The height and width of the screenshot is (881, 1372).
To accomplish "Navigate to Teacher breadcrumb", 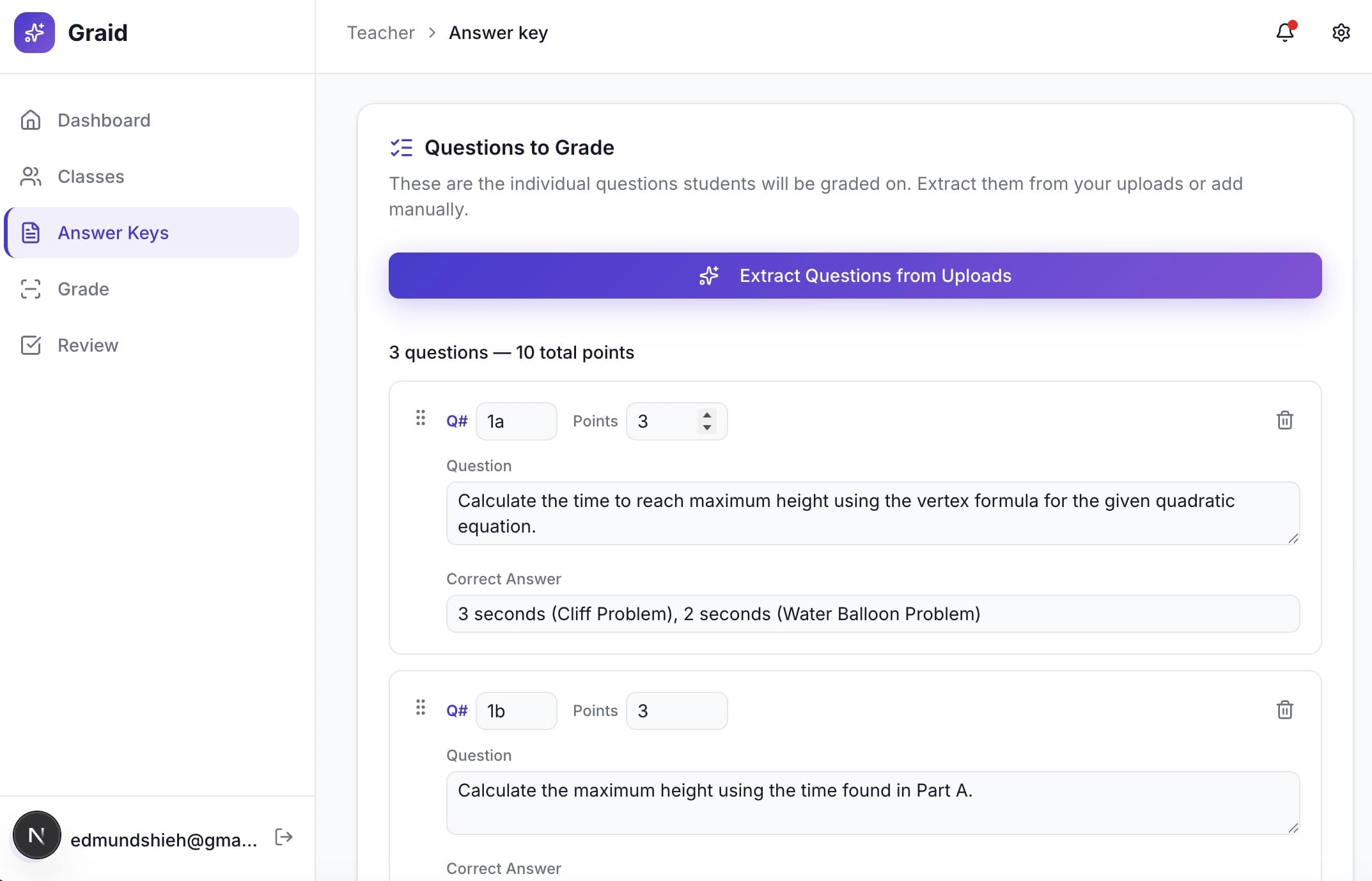I will click(380, 32).
